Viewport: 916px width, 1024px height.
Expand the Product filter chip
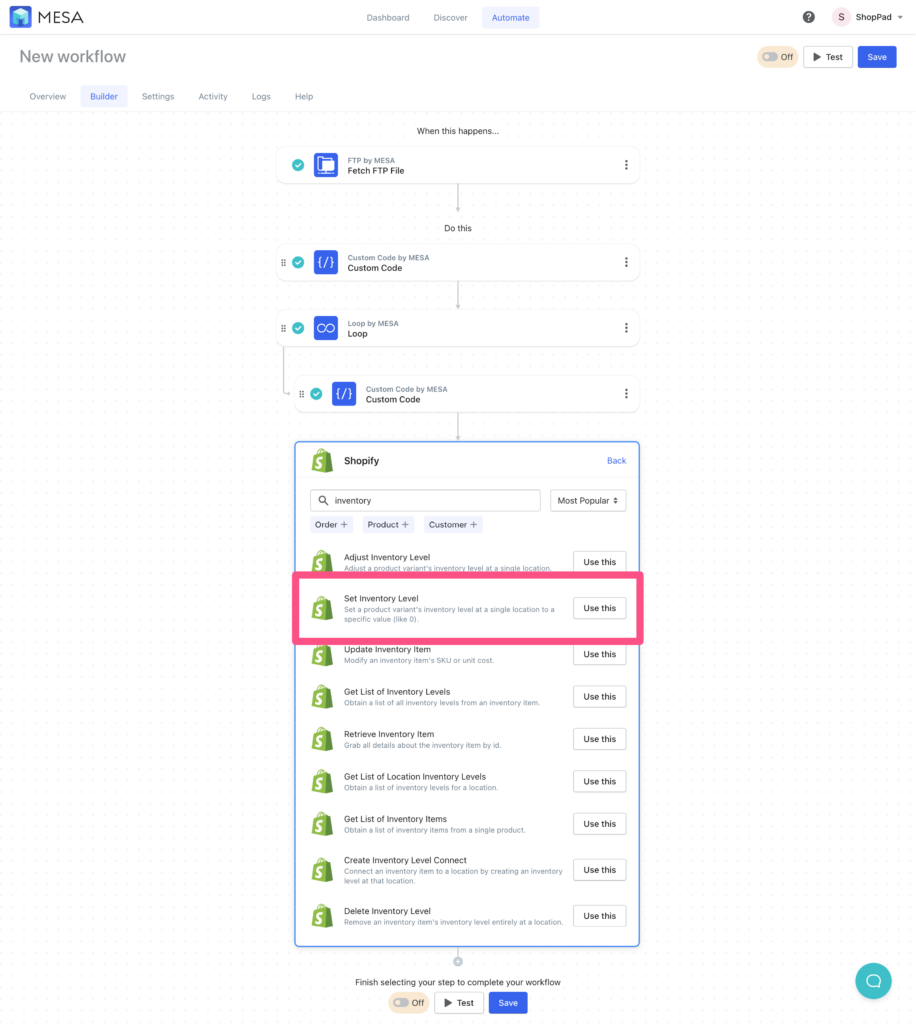click(388, 524)
